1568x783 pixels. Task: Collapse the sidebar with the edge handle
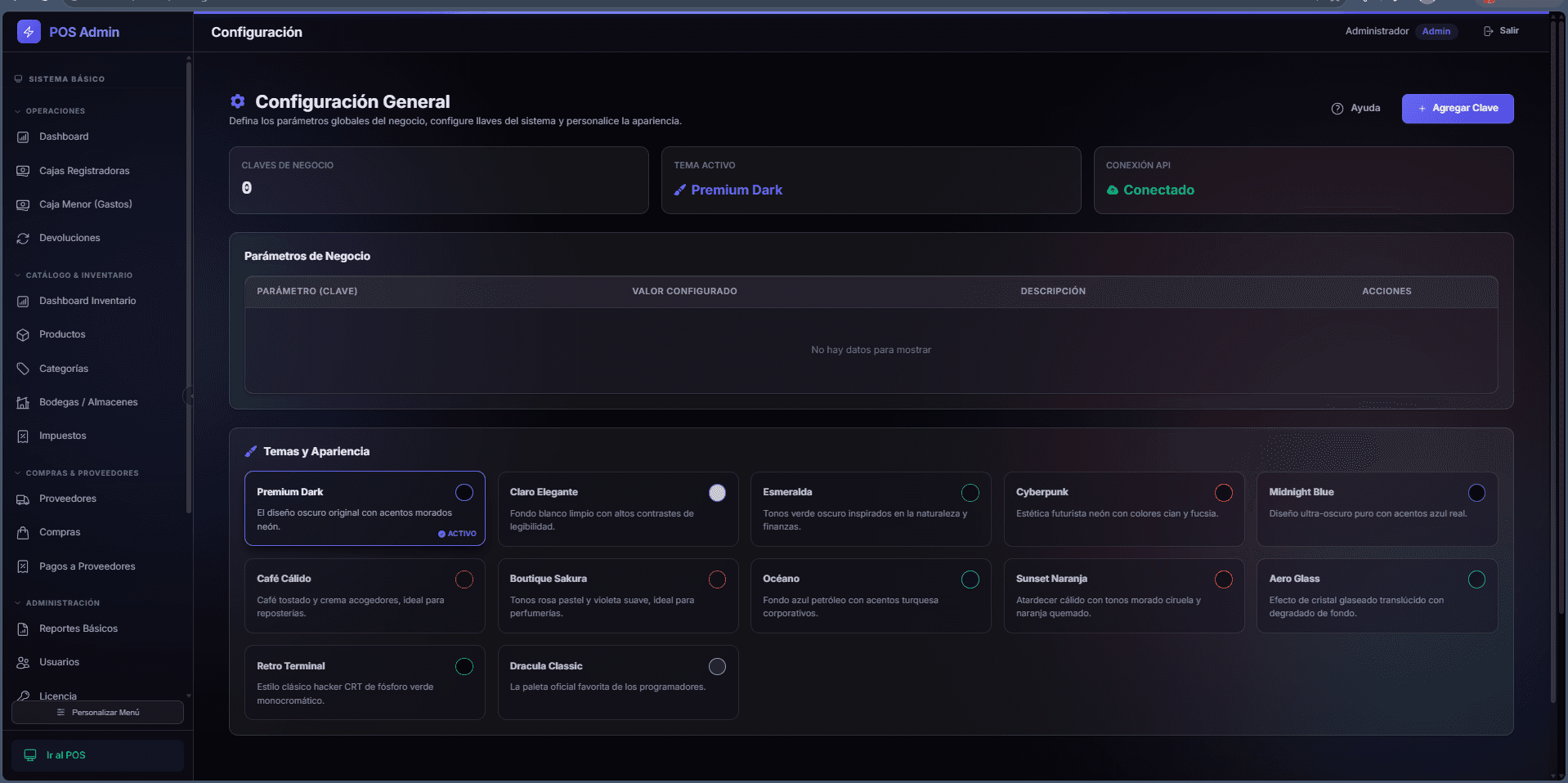pyautogui.click(x=189, y=396)
